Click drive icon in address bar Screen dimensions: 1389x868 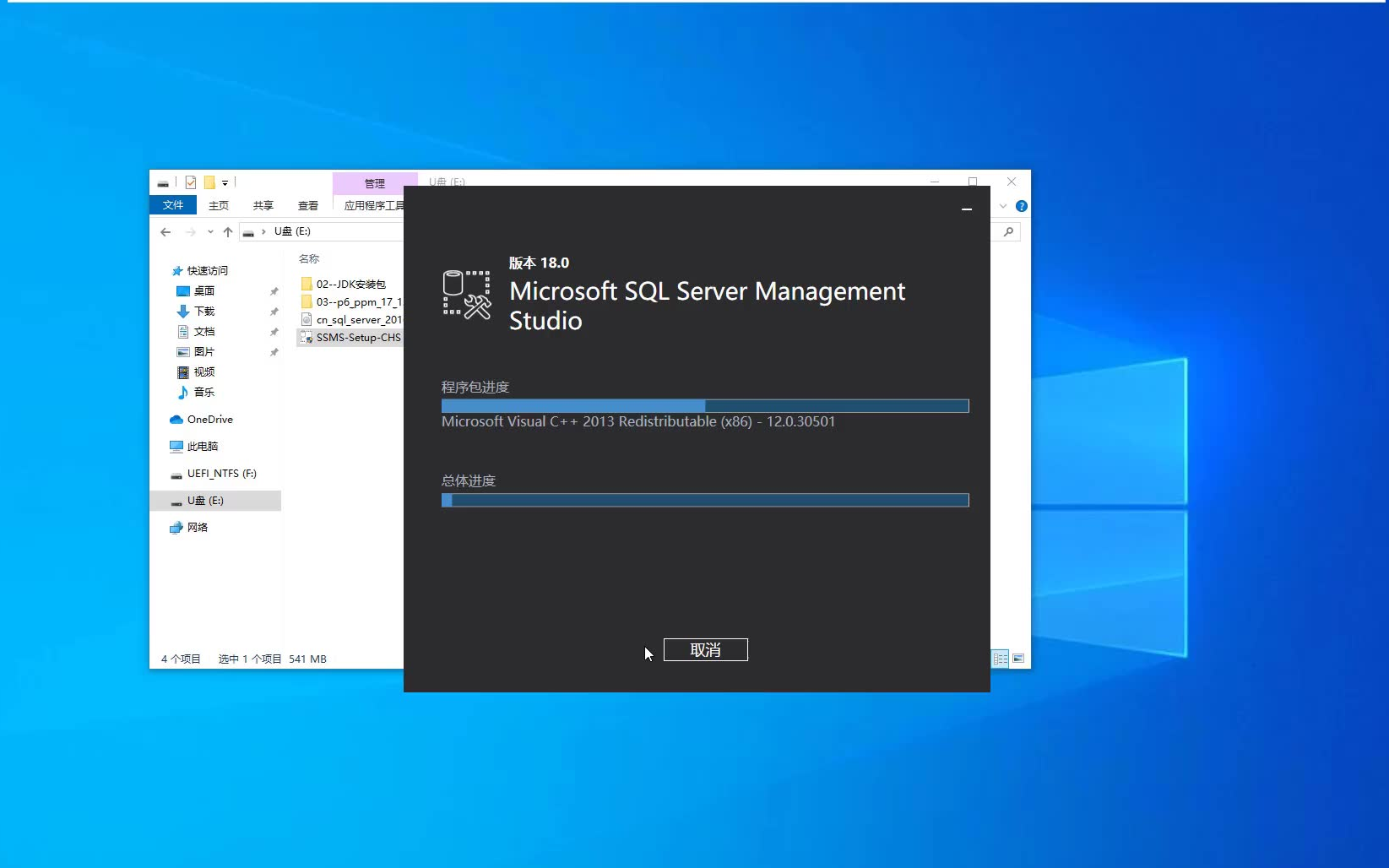248,232
